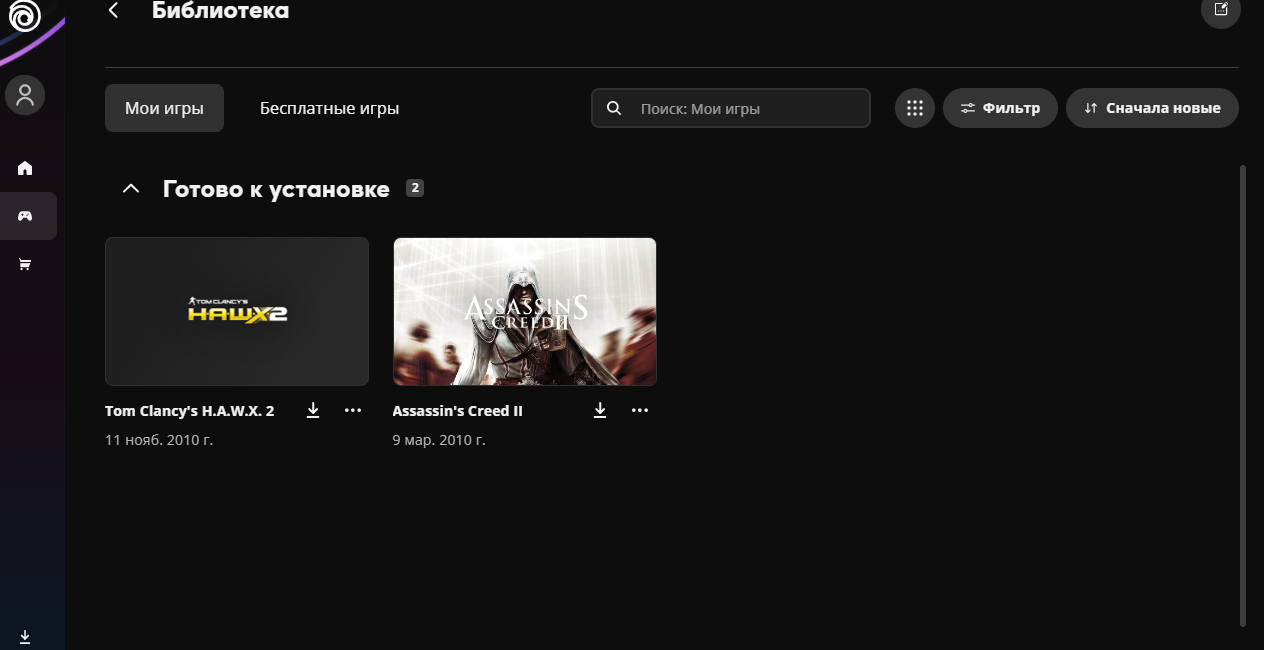This screenshot has height=650, width=1264.
Task: Click the 'Assassin's Creed II' title text
Action: point(458,411)
